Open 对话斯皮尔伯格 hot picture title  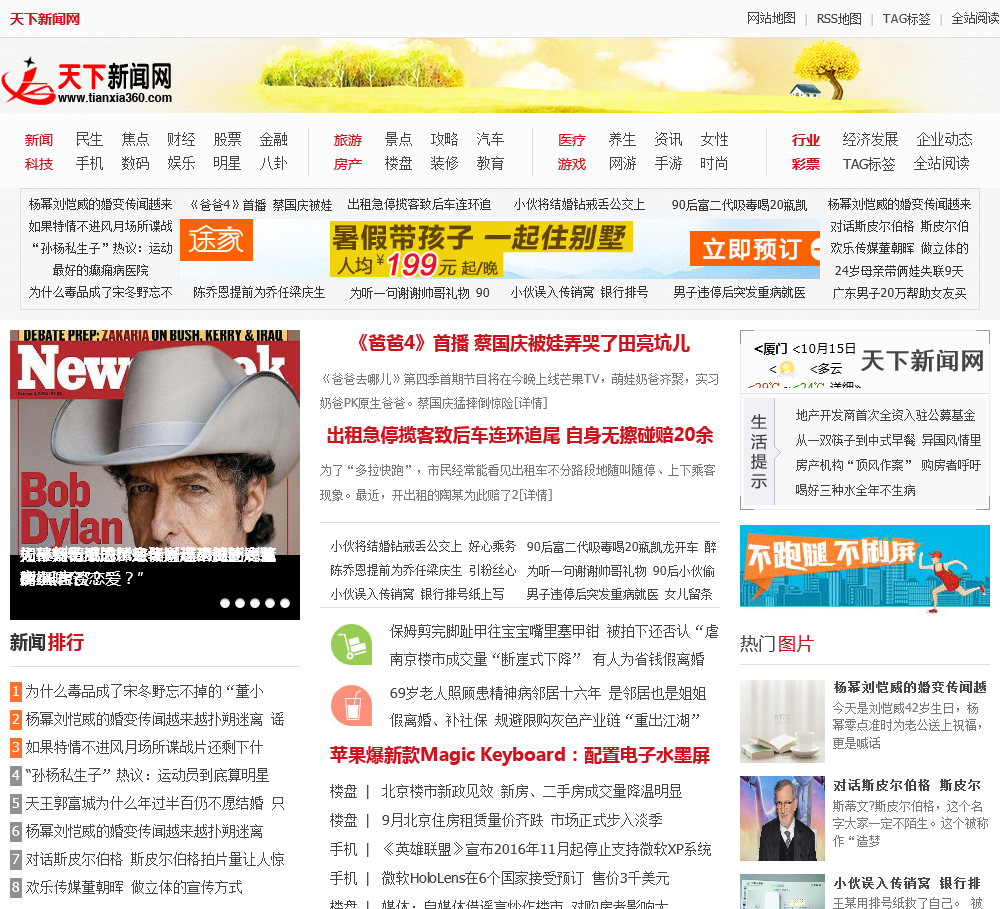907,785
